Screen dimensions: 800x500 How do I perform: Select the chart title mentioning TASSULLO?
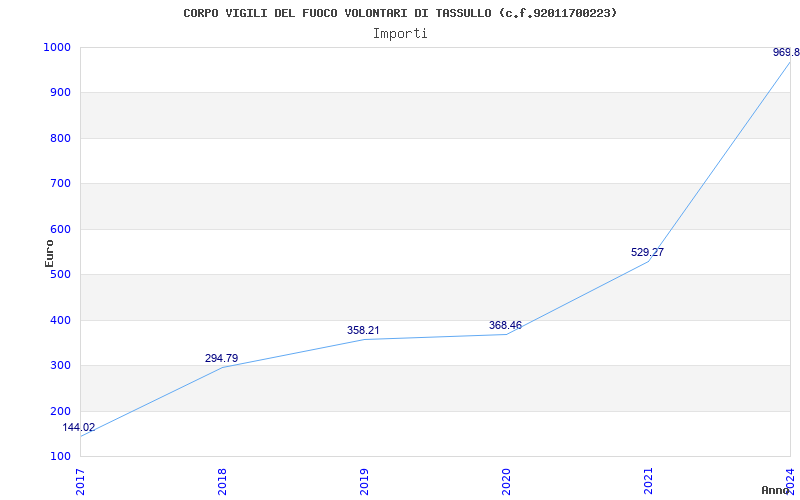(400, 13)
